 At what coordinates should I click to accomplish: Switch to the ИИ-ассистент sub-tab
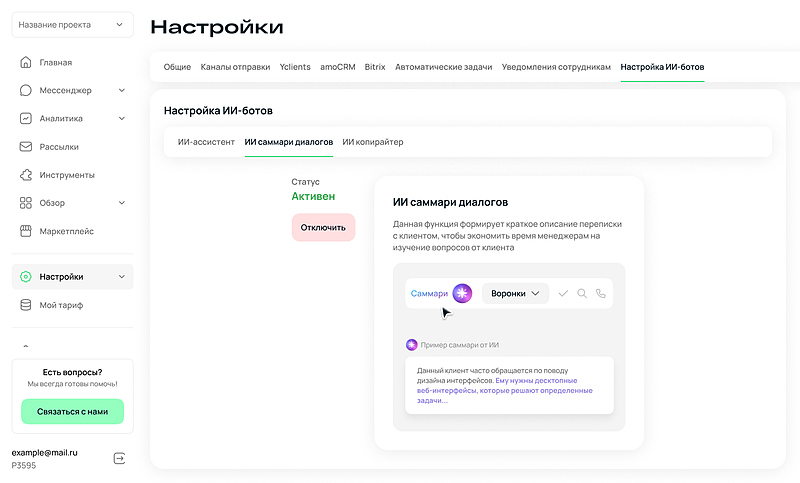206,142
